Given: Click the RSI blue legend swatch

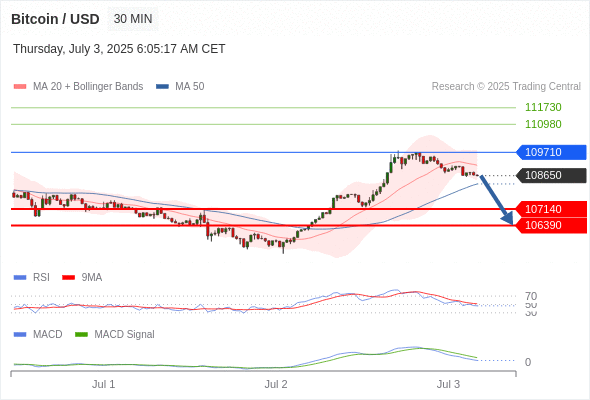Looking at the screenshot, I should click(20, 278).
